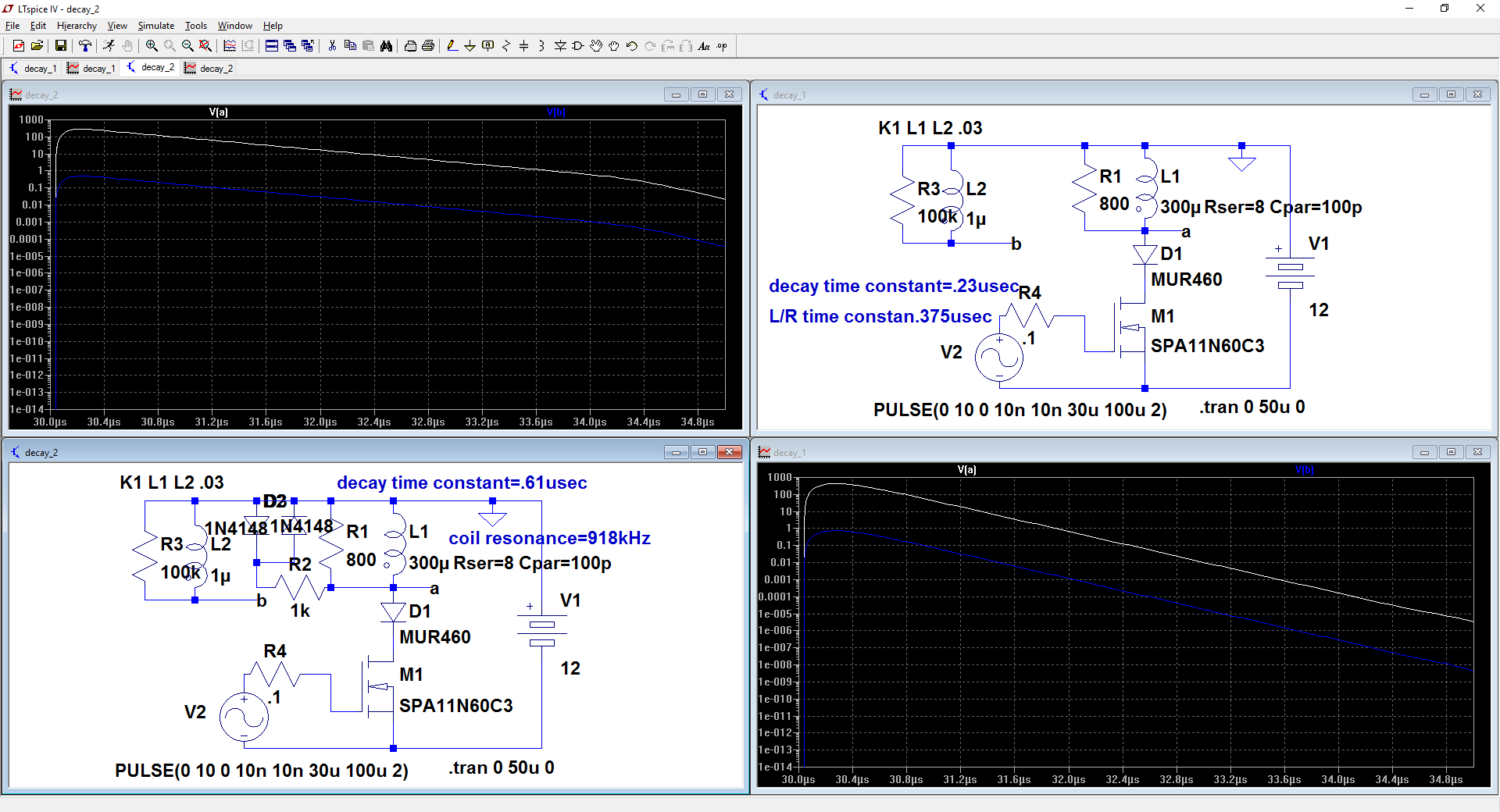Open the Control Panel hammer icon
The width and height of the screenshot is (1500, 812).
click(85, 46)
